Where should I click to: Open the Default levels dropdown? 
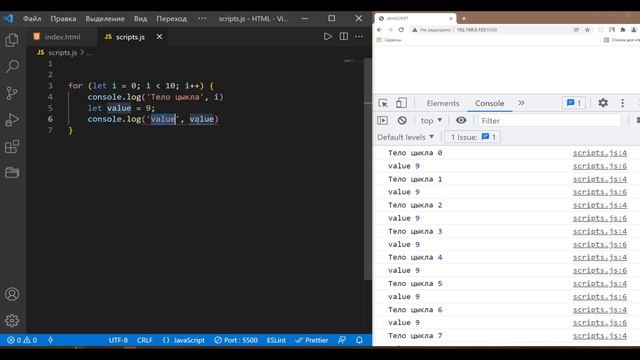pyautogui.click(x=406, y=137)
